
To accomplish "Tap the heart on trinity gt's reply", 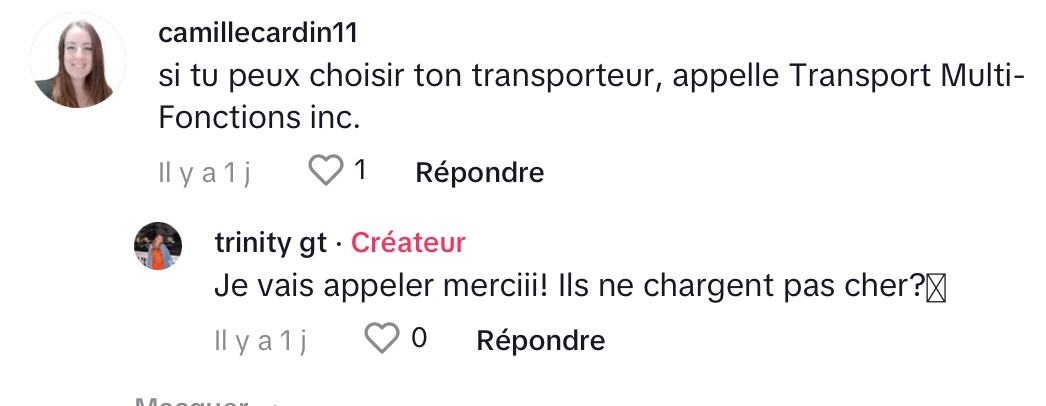I will 381,340.
